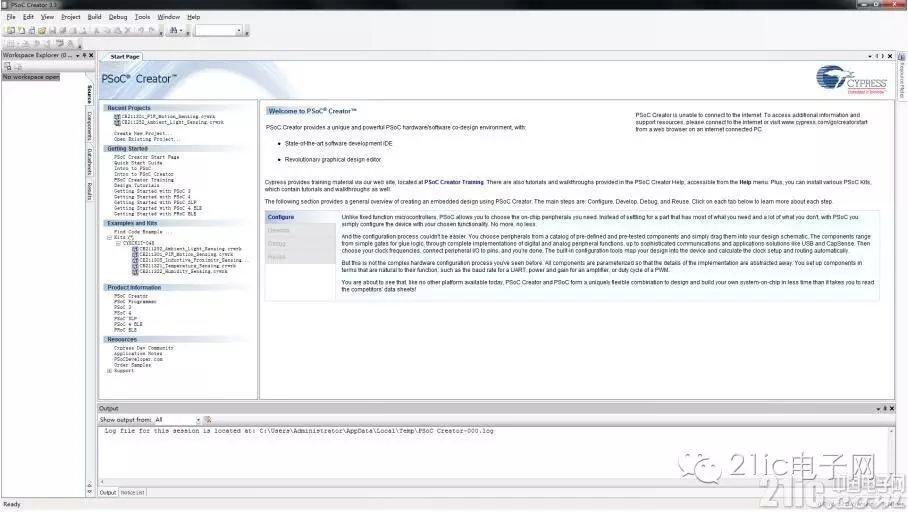Select the Reuse tab in overview
The width and height of the screenshot is (908, 512).
tap(299, 257)
